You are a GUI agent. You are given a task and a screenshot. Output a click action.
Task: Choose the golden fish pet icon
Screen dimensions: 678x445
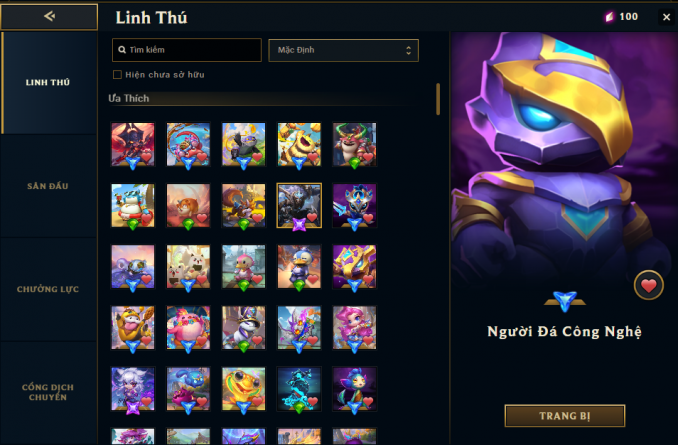click(x=243, y=389)
